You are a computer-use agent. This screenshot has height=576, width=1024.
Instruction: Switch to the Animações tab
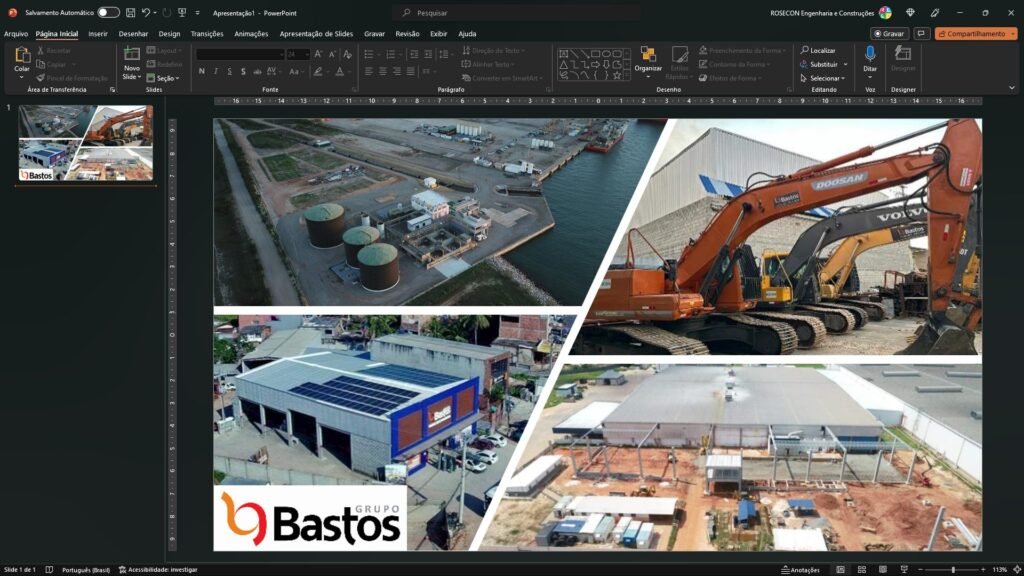point(251,33)
